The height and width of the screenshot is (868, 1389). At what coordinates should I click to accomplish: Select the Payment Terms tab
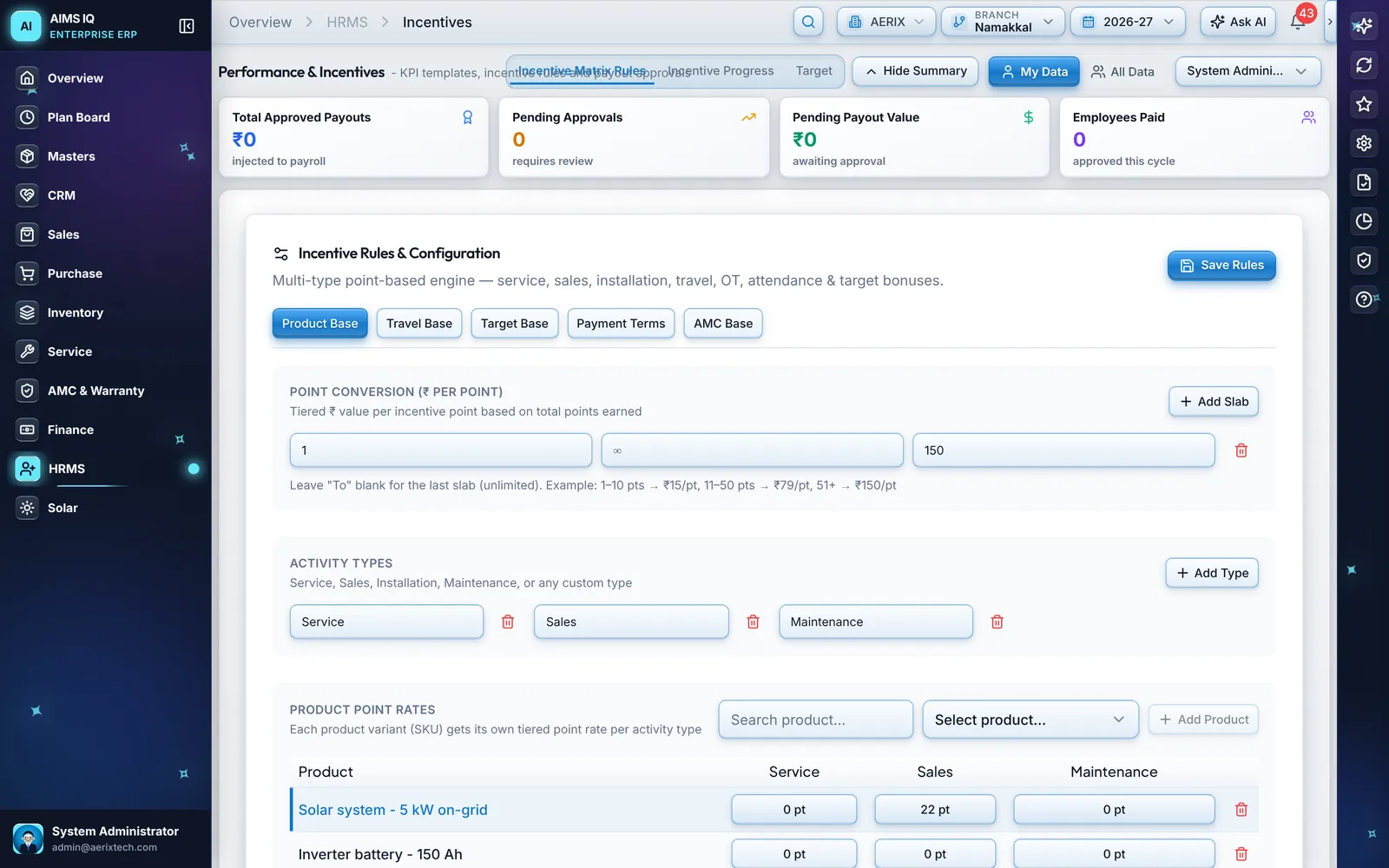(621, 324)
